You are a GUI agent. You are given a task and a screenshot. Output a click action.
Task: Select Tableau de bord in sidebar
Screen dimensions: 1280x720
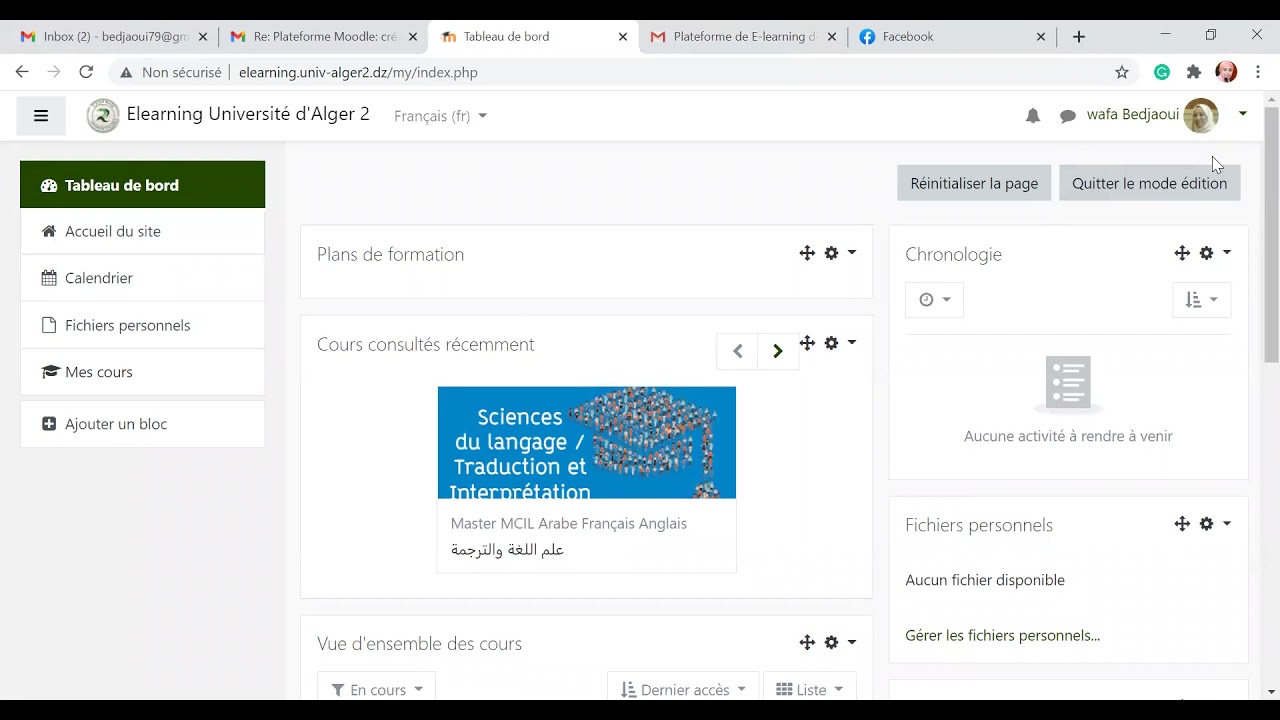(x=142, y=185)
